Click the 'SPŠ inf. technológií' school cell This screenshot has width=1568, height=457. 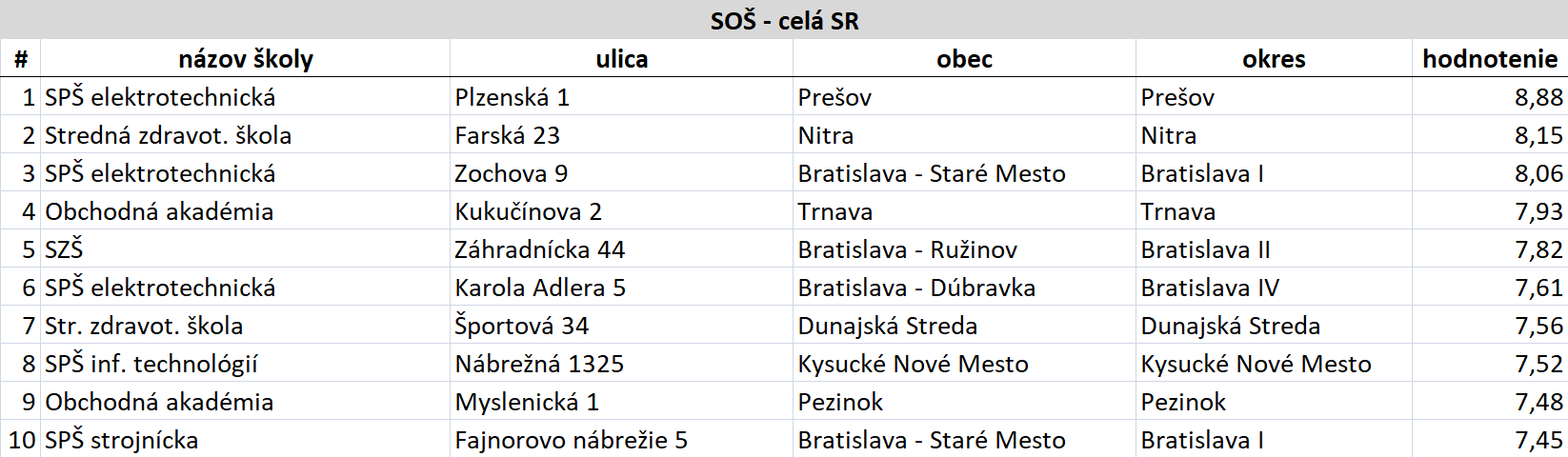[x=245, y=363]
